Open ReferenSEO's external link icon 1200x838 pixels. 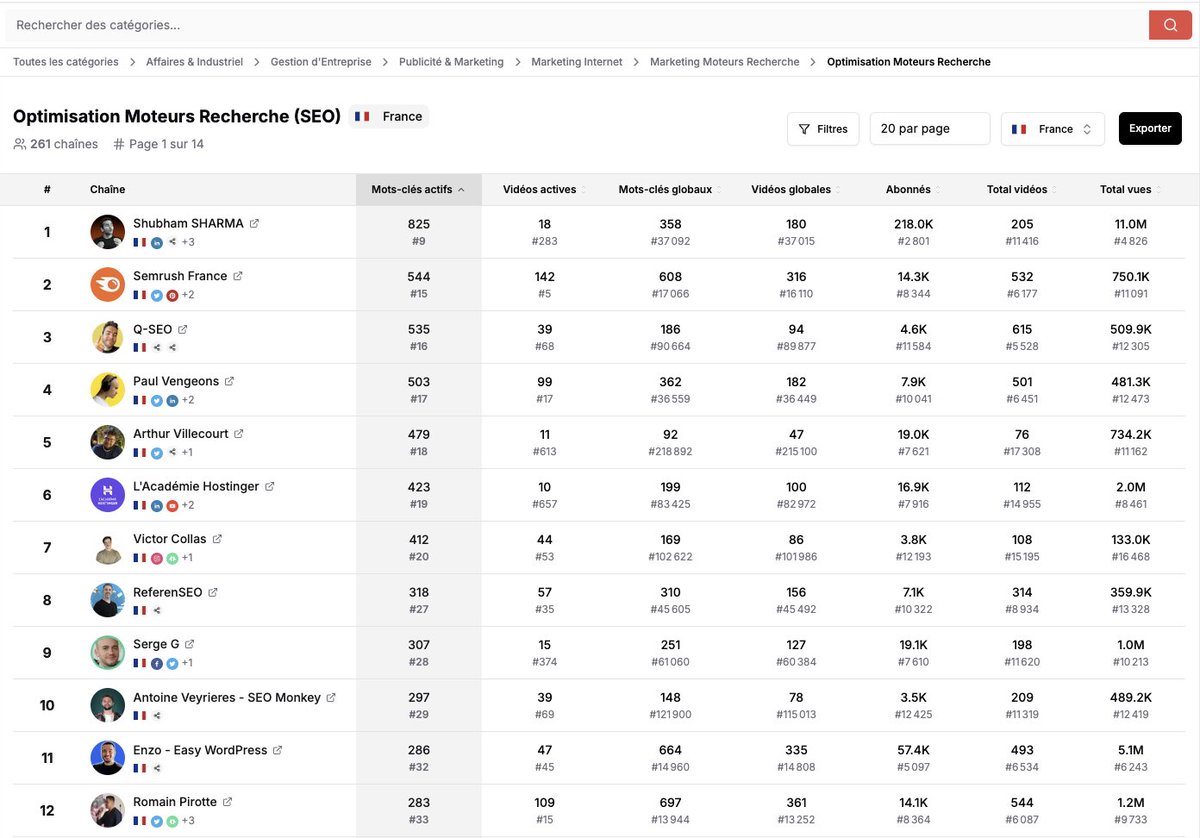coord(212,592)
